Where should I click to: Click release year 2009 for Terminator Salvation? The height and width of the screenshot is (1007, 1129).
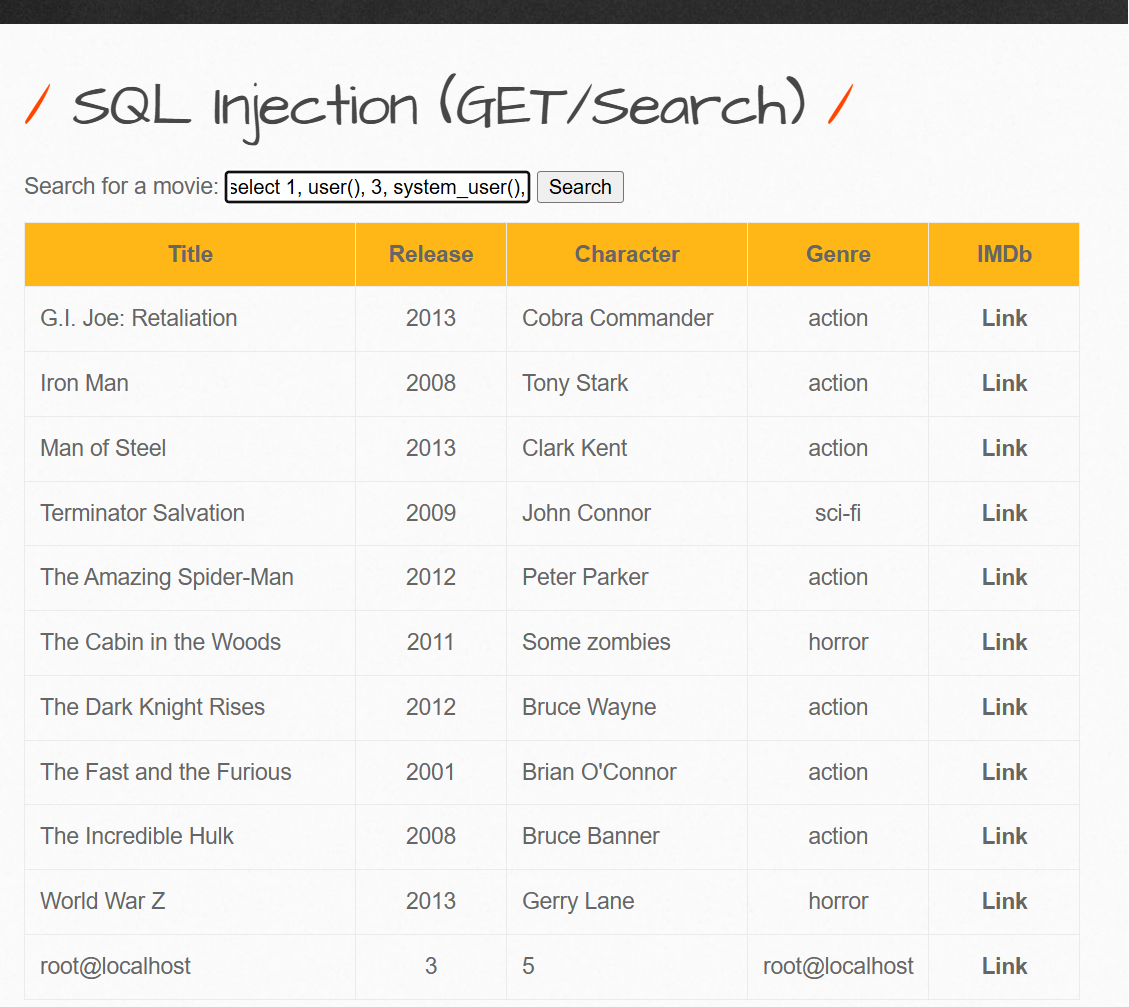(431, 512)
